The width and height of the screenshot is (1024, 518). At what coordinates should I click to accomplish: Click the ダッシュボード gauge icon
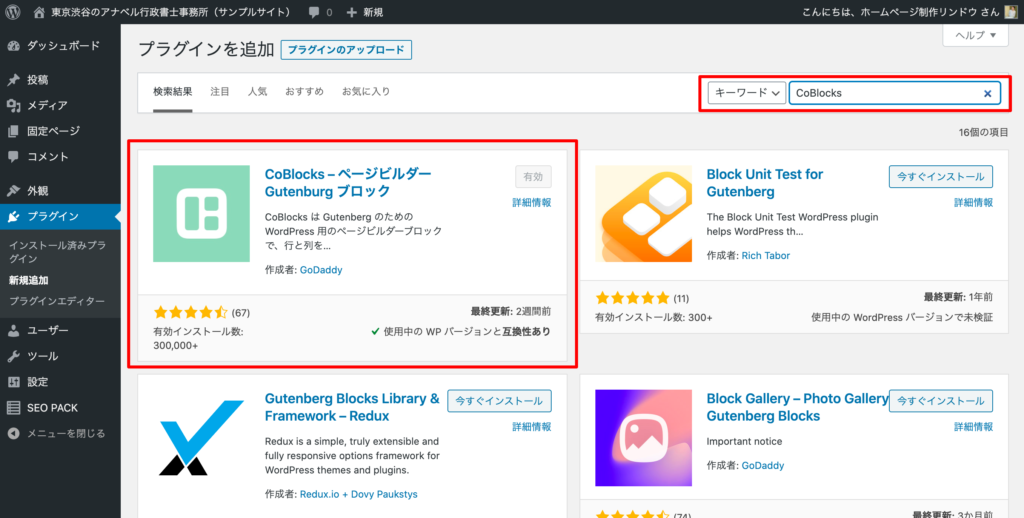pyautogui.click(x=13, y=46)
